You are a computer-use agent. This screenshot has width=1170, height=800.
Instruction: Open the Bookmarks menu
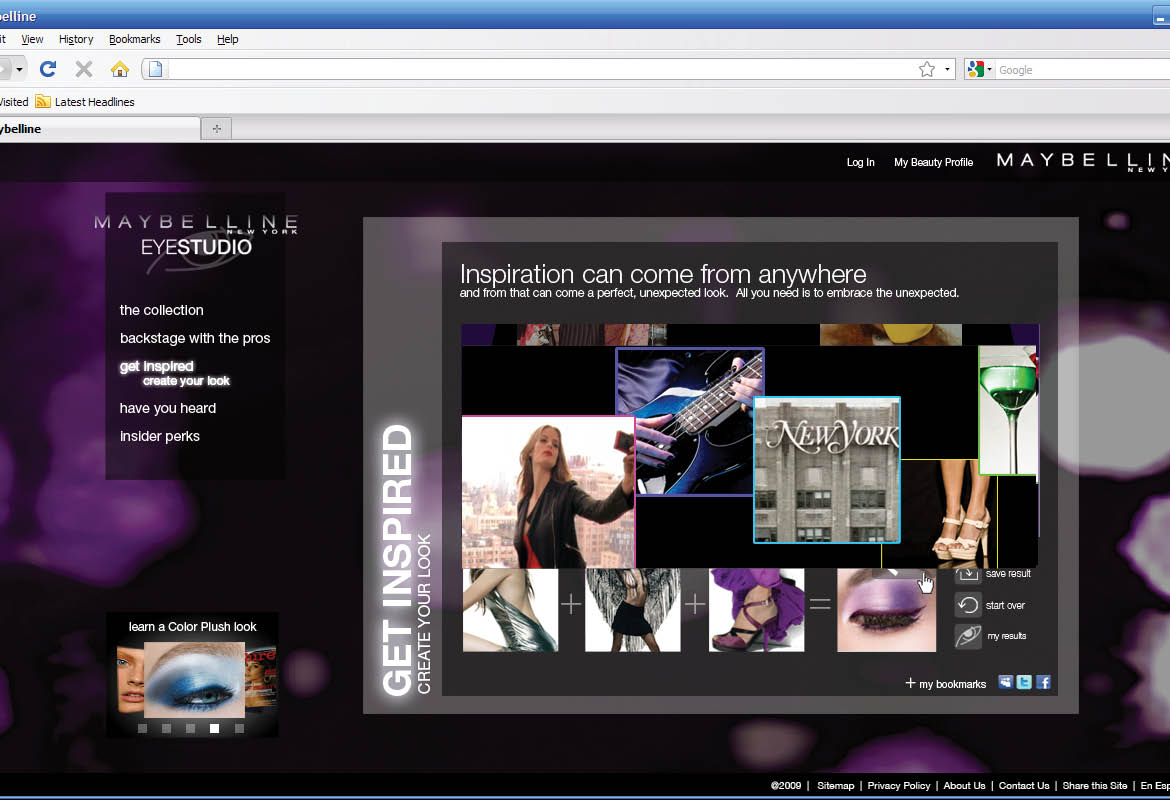pos(134,39)
